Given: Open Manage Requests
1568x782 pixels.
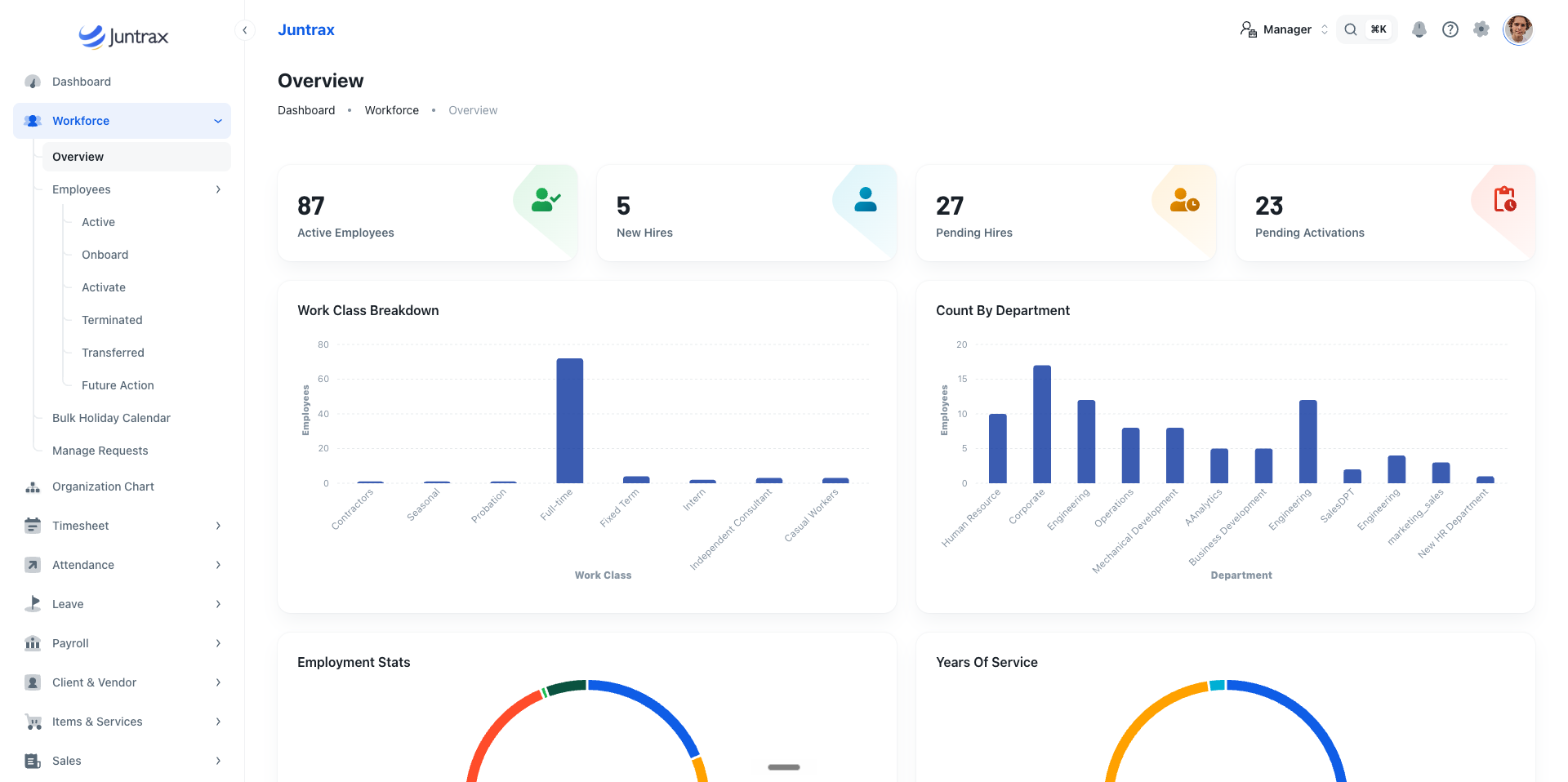Looking at the screenshot, I should (100, 451).
